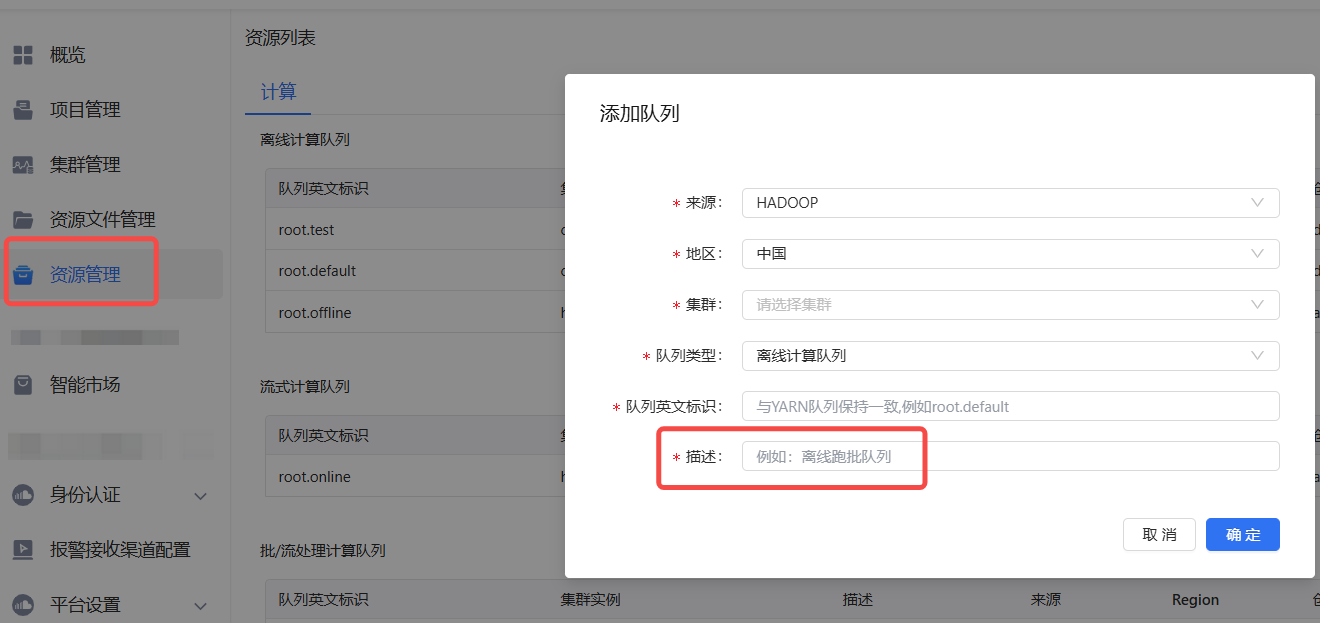Open 概览 in the sidebar
This screenshot has height=623, width=1320.
click(x=68, y=55)
